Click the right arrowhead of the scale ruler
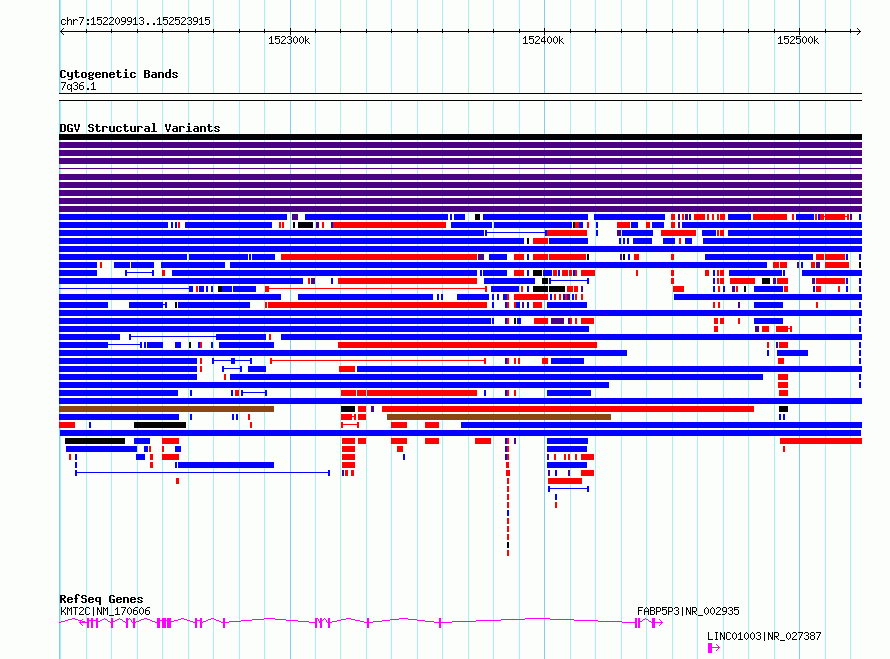The height and width of the screenshot is (659, 890). coord(859,32)
